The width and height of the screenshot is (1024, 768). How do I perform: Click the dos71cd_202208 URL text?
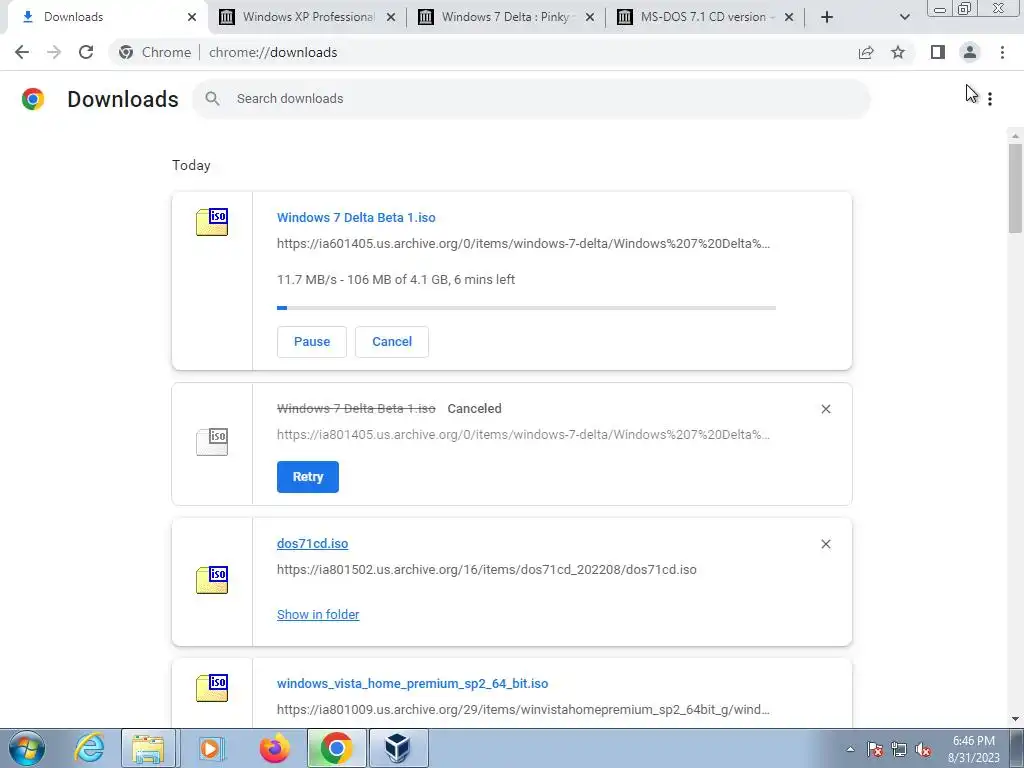coord(487,569)
